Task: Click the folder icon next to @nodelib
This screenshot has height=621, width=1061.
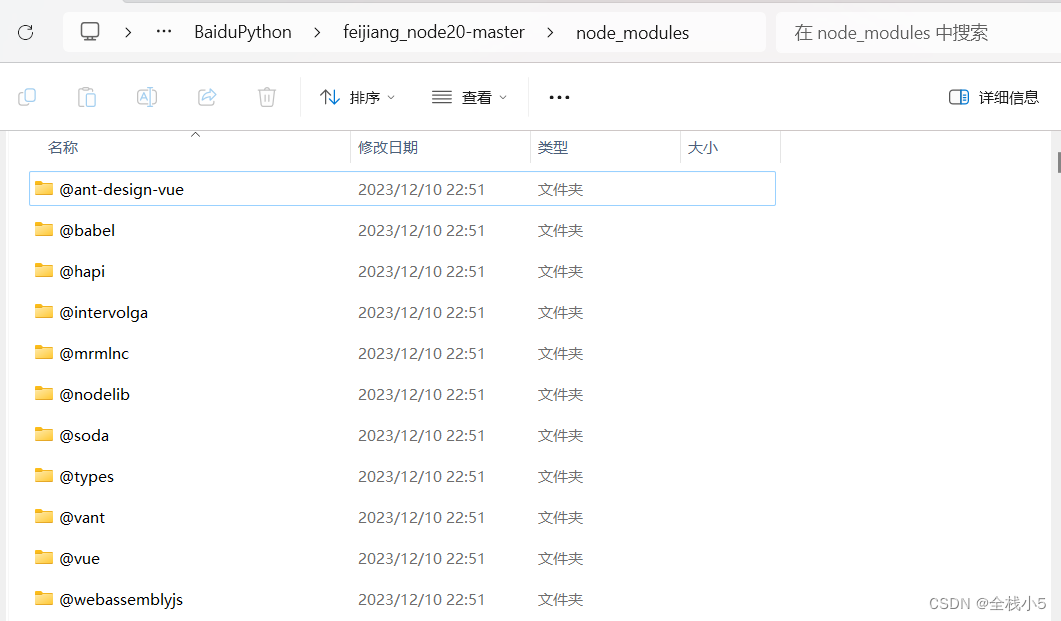Action: click(44, 394)
